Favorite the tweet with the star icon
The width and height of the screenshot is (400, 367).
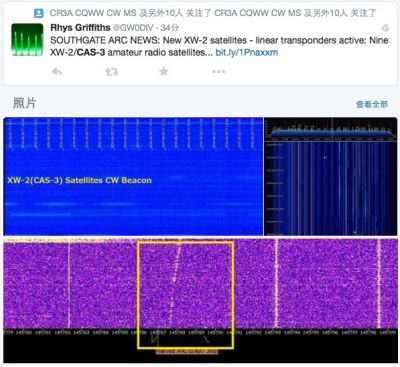[x=164, y=71]
